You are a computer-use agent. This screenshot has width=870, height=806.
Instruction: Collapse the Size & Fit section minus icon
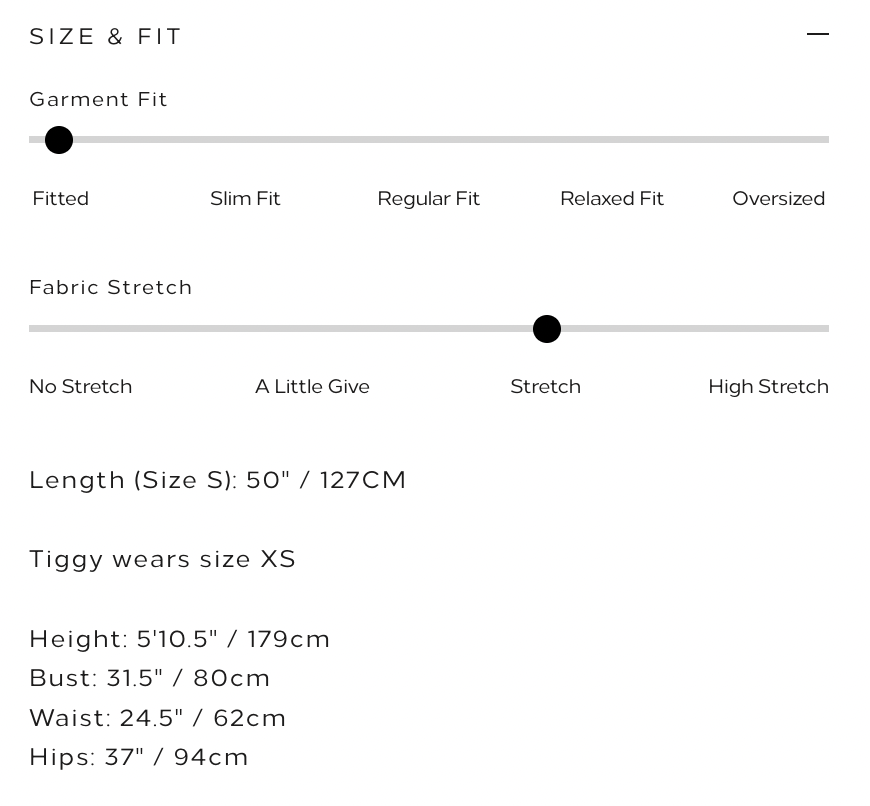click(817, 35)
